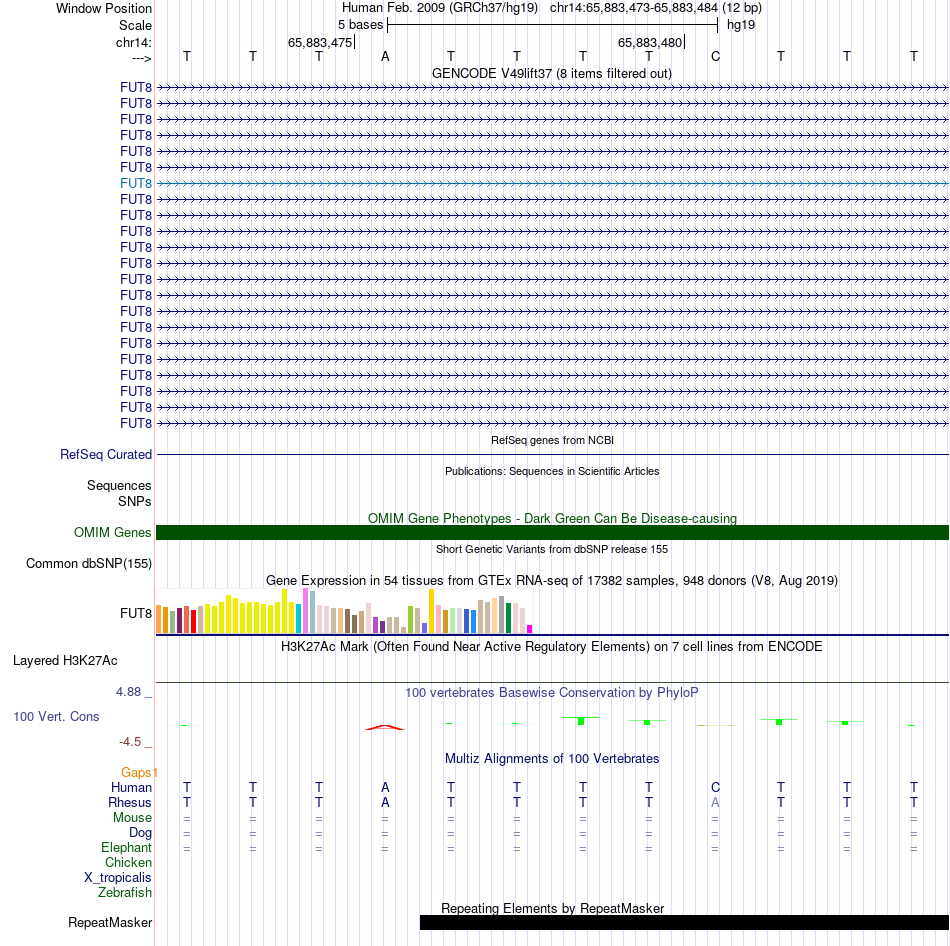Click the 65,883,480 coordinate marker
This screenshot has width=950, height=946.
click(x=650, y=42)
